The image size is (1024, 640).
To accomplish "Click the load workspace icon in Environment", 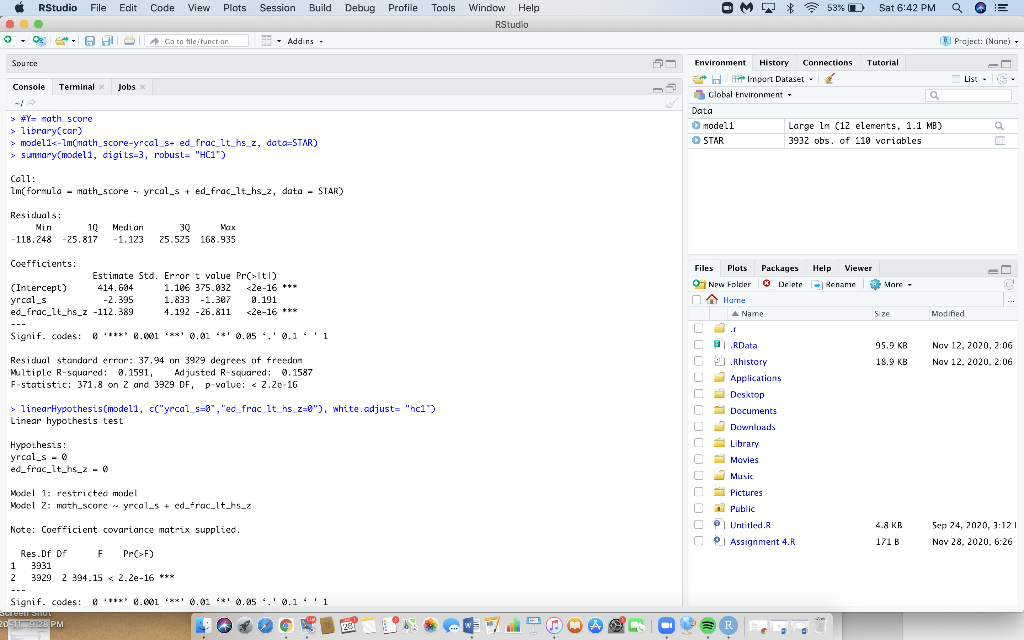I will [x=700, y=79].
